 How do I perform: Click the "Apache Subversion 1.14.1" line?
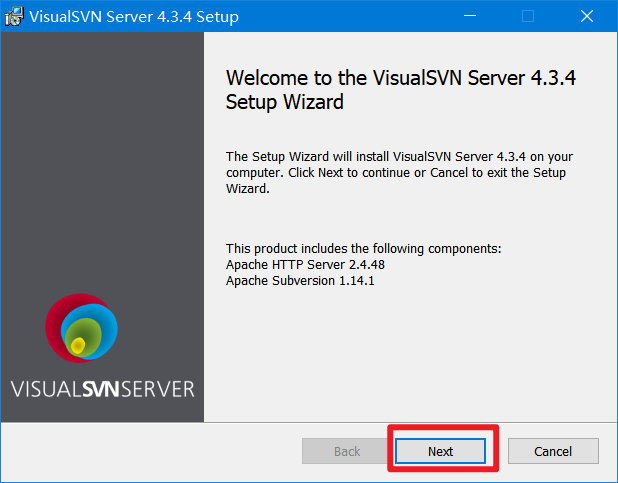300,281
